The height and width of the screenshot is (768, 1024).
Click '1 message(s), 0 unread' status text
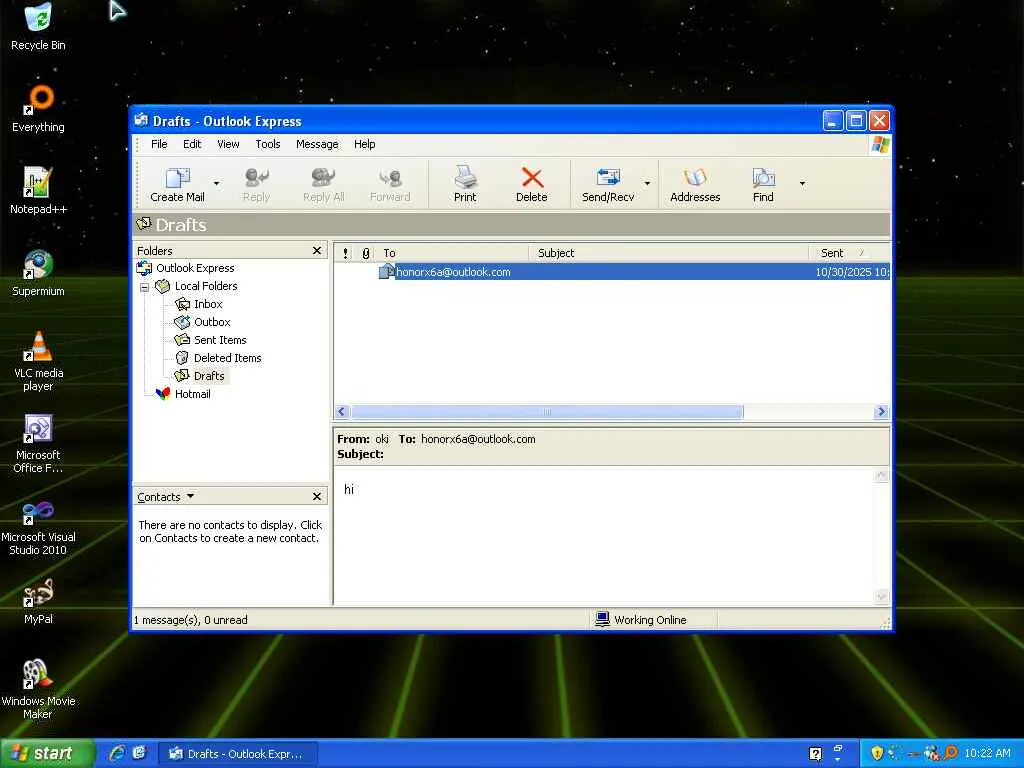191,620
